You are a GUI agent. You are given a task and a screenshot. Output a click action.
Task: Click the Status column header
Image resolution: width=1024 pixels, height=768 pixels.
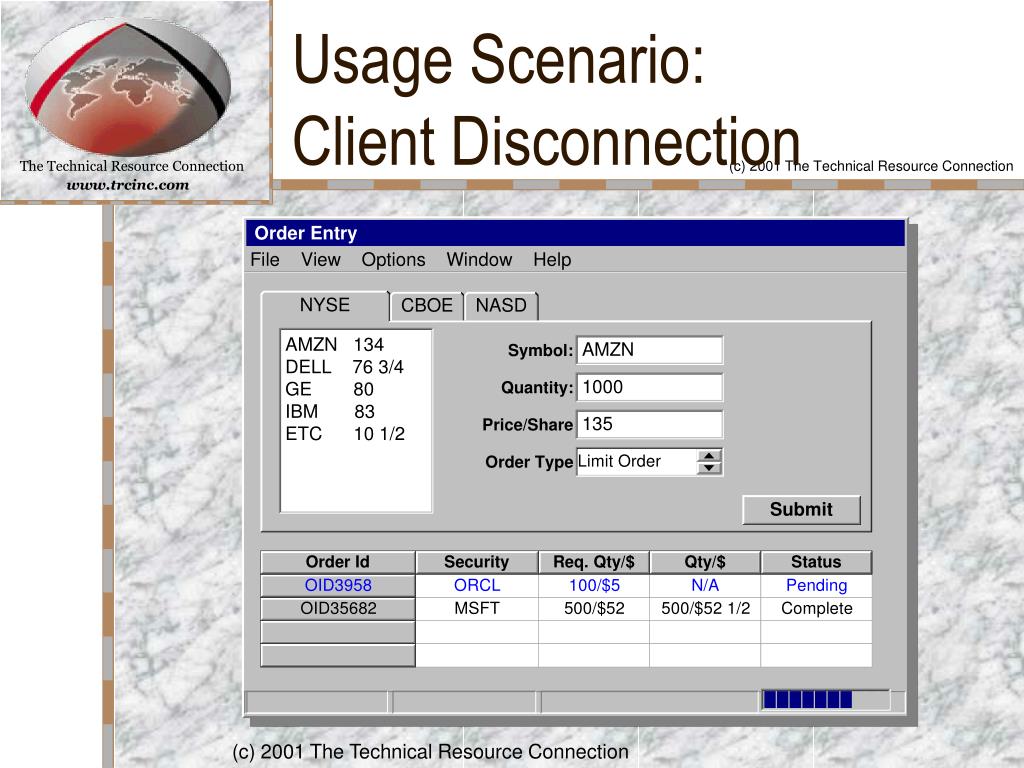816,562
